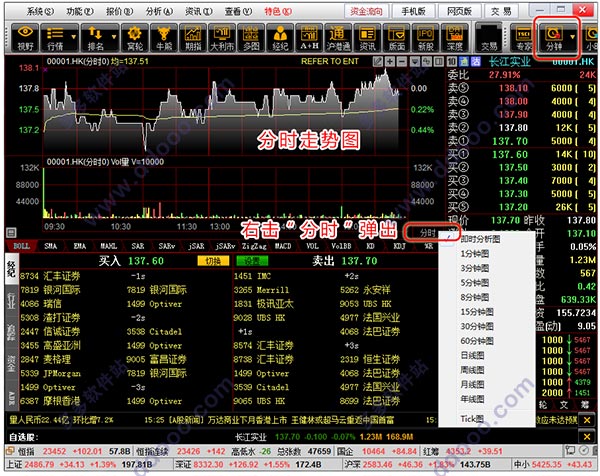This screenshot has width=600, height=476.
Task: Click the yellow 切换 button
Action: tap(213, 261)
